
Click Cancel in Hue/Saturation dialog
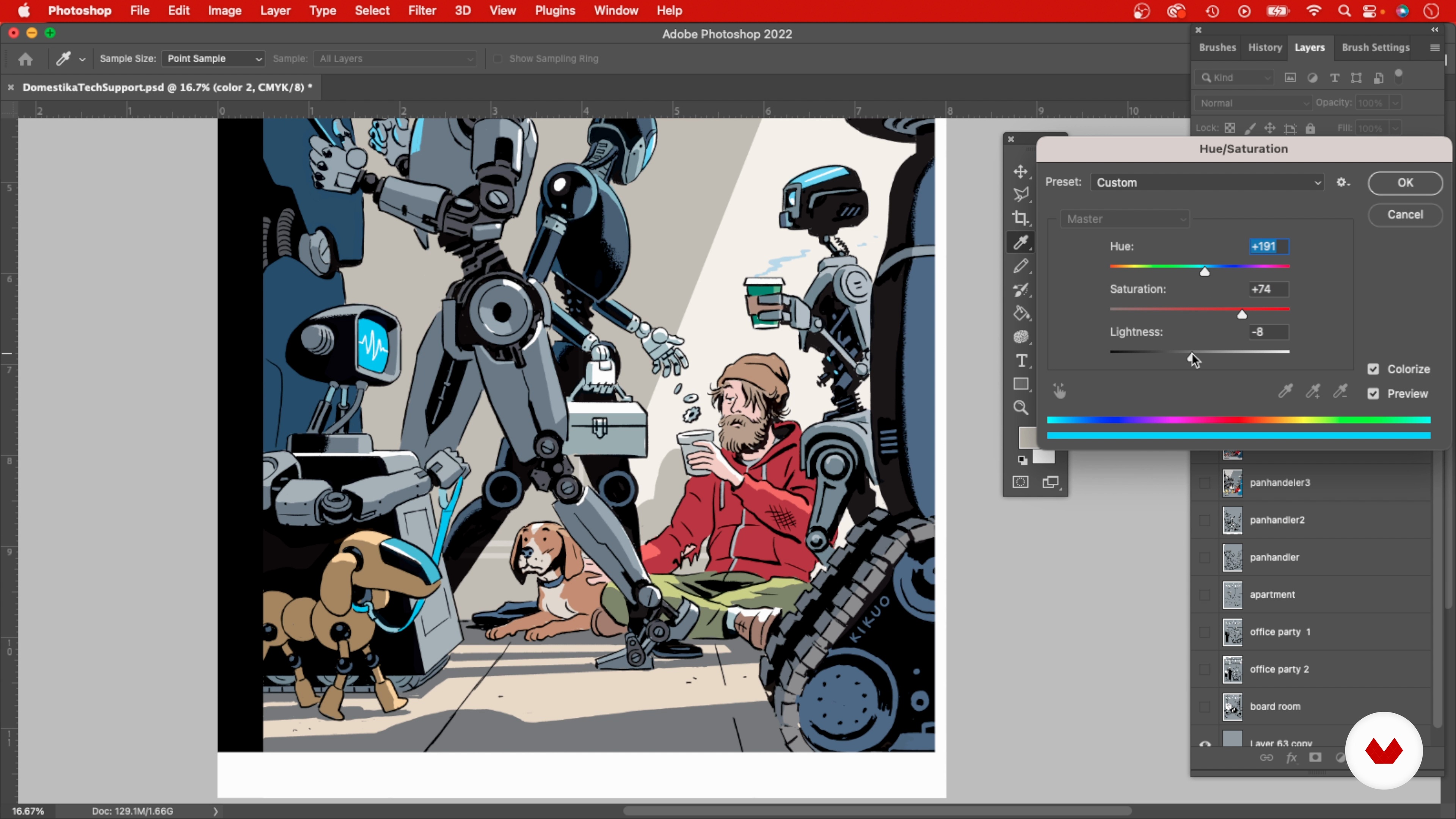coord(1405,214)
